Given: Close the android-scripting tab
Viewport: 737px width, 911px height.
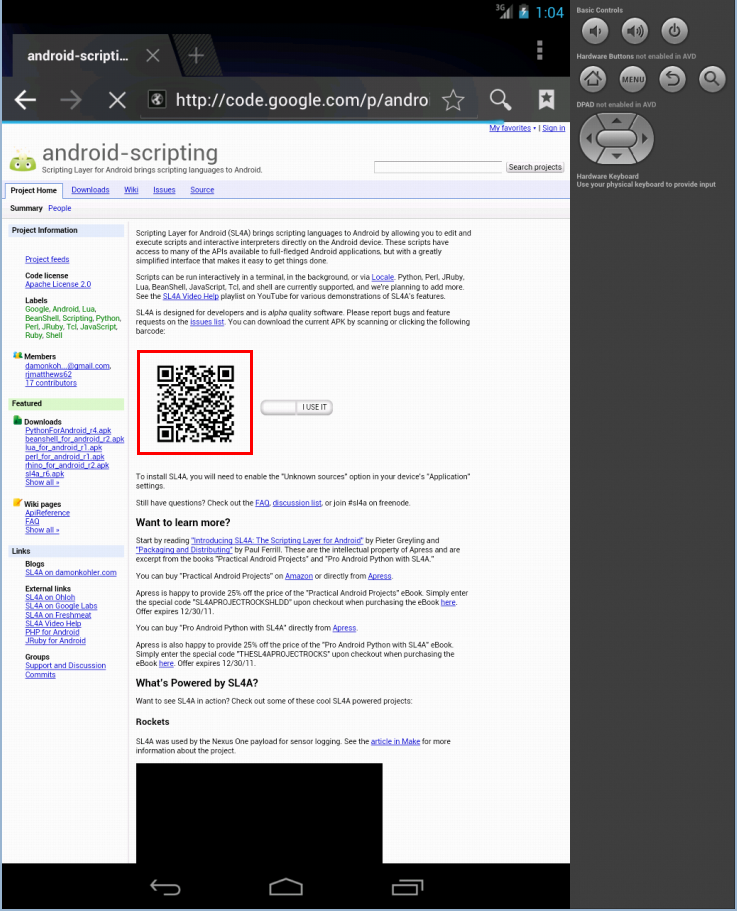Looking at the screenshot, I should (x=153, y=55).
